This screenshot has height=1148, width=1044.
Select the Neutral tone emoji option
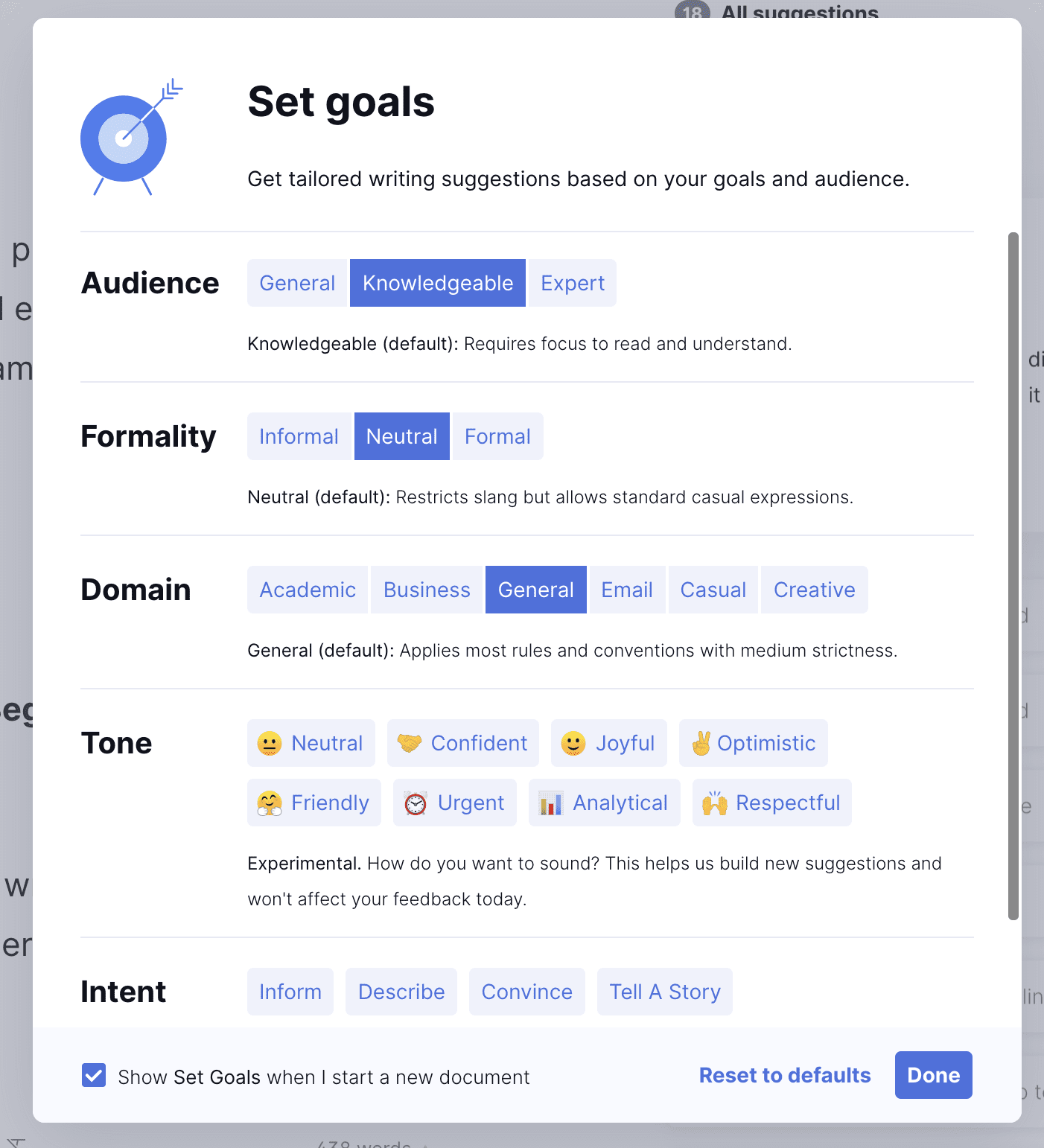coord(311,743)
